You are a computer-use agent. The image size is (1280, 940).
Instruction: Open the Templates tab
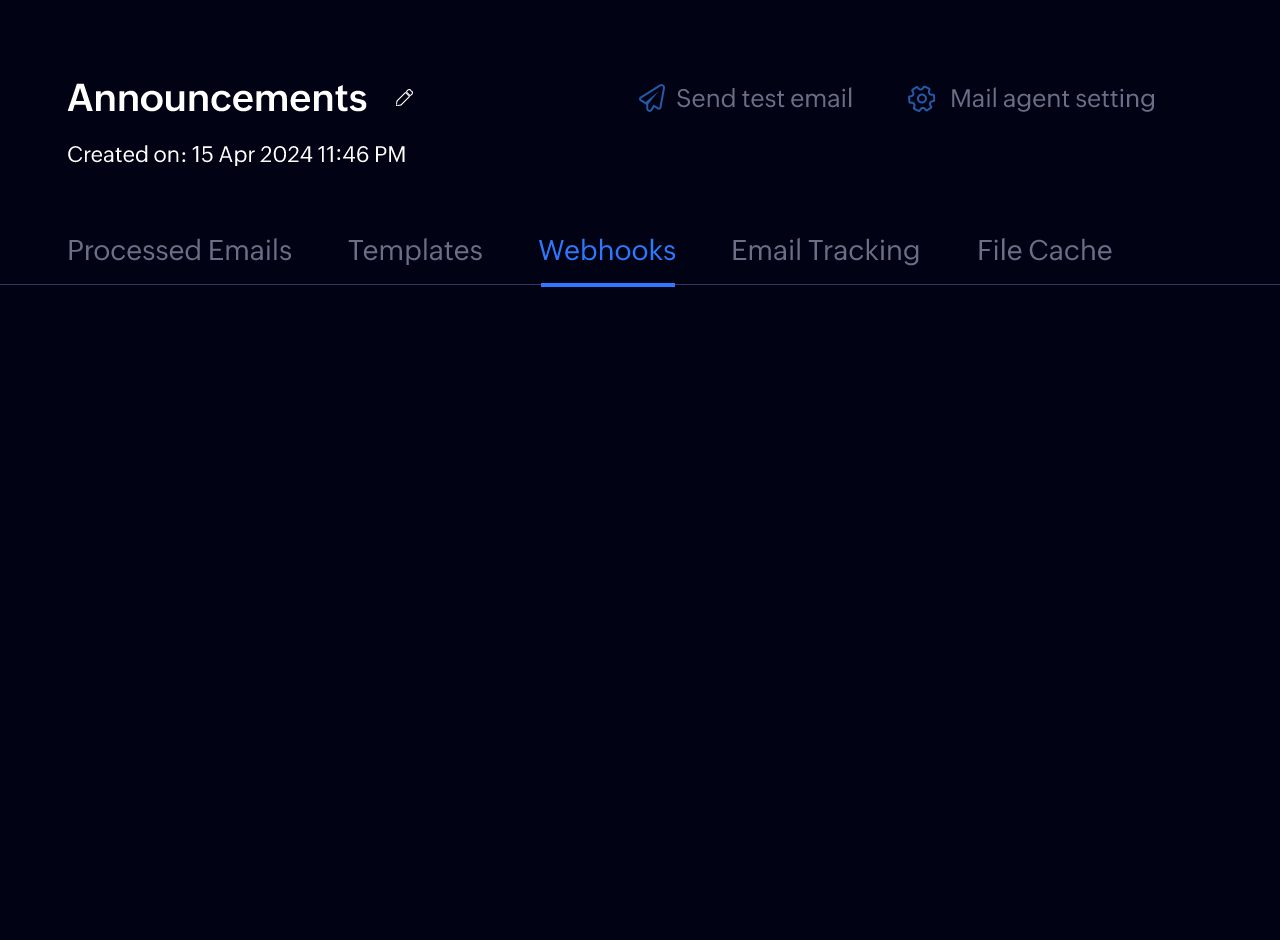[x=415, y=250]
